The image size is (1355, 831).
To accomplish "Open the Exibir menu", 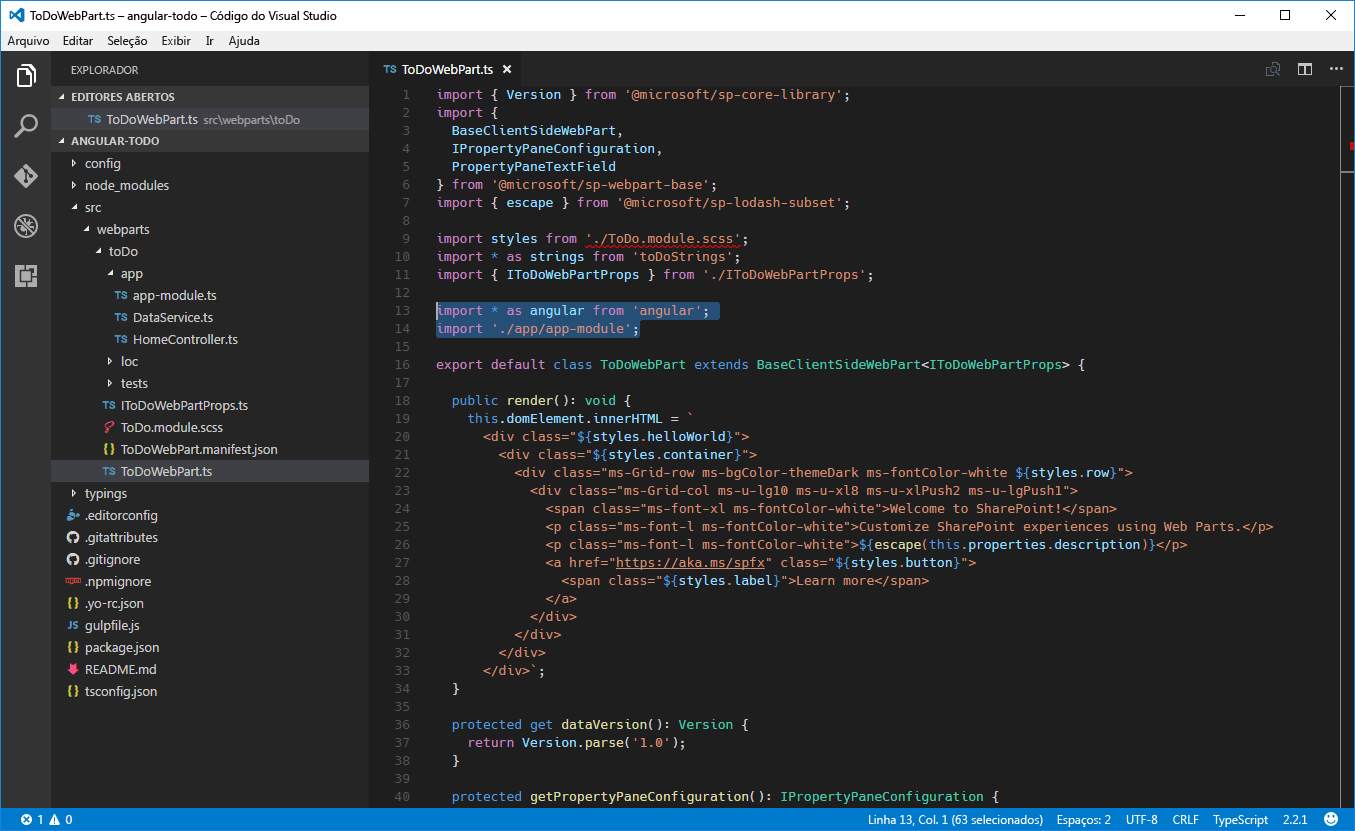I will 176,41.
